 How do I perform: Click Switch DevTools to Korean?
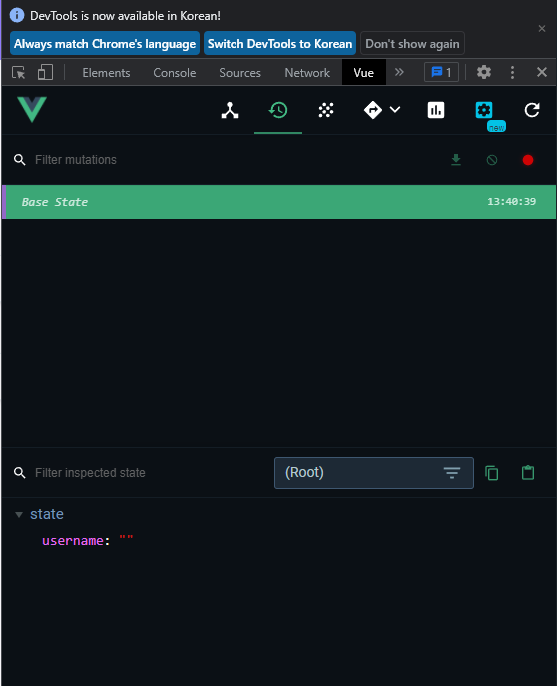[280, 43]
